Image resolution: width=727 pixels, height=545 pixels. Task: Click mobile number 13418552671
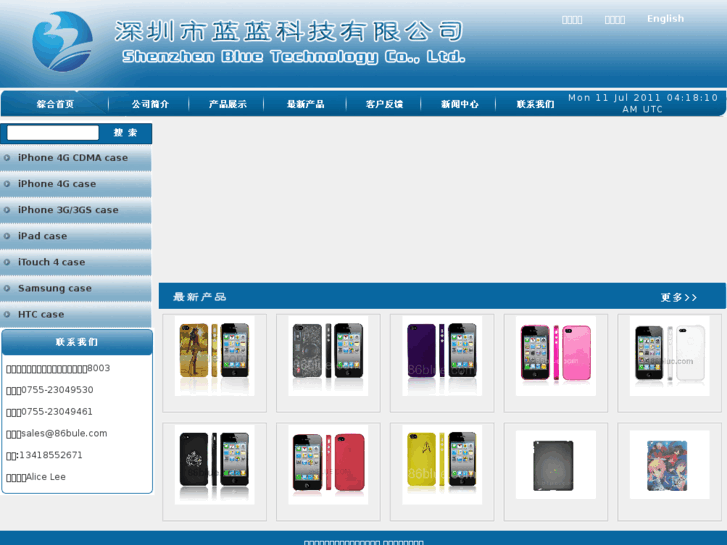(x=50, y=455)
